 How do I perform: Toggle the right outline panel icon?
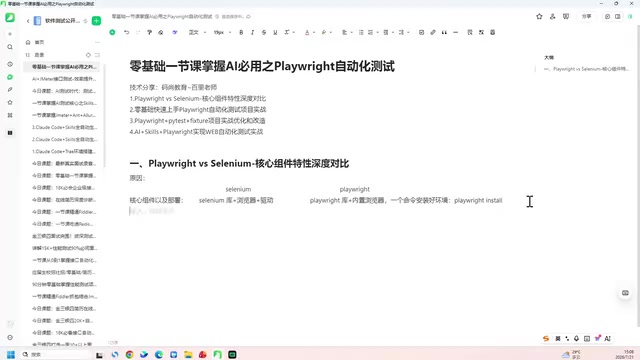click(x=618, y=16)
